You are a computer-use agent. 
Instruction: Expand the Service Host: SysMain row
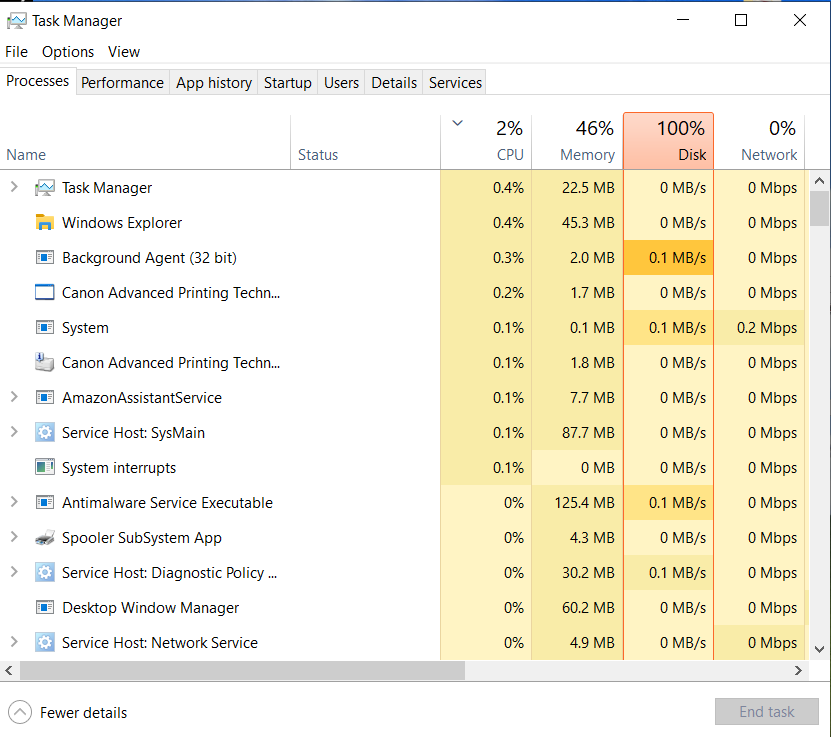(14, 432)
